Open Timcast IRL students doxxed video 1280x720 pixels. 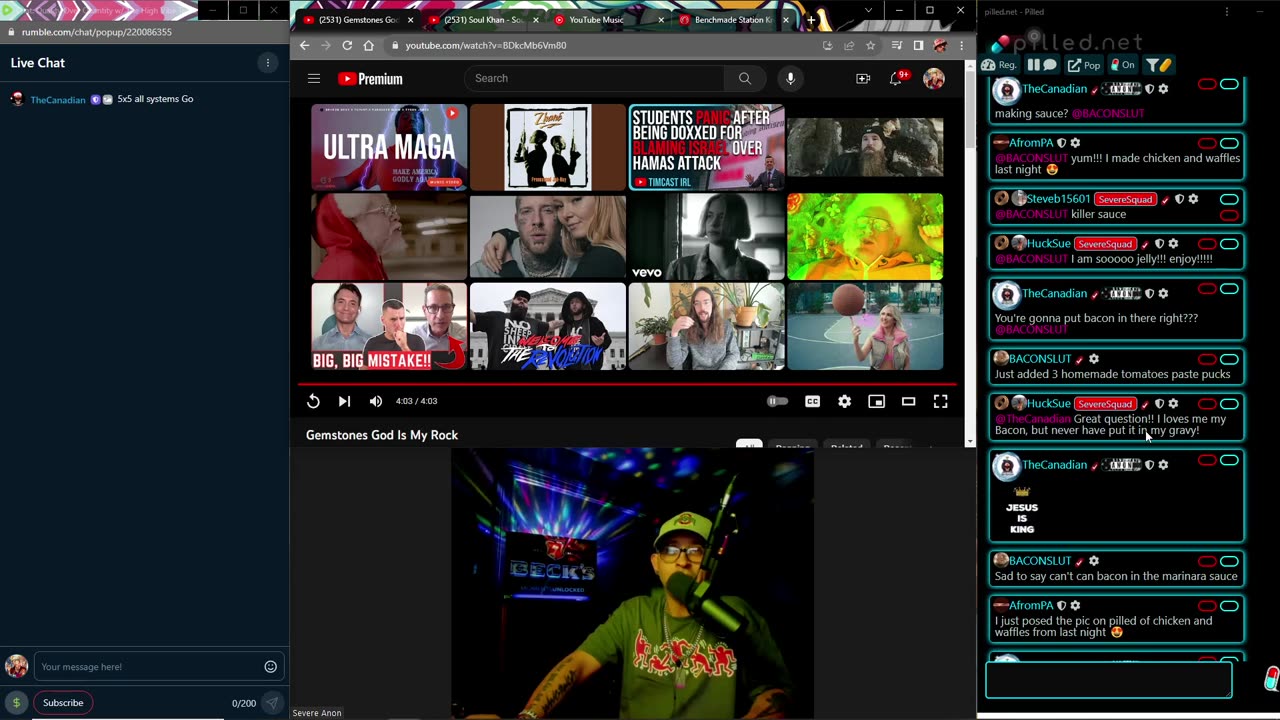706,147
